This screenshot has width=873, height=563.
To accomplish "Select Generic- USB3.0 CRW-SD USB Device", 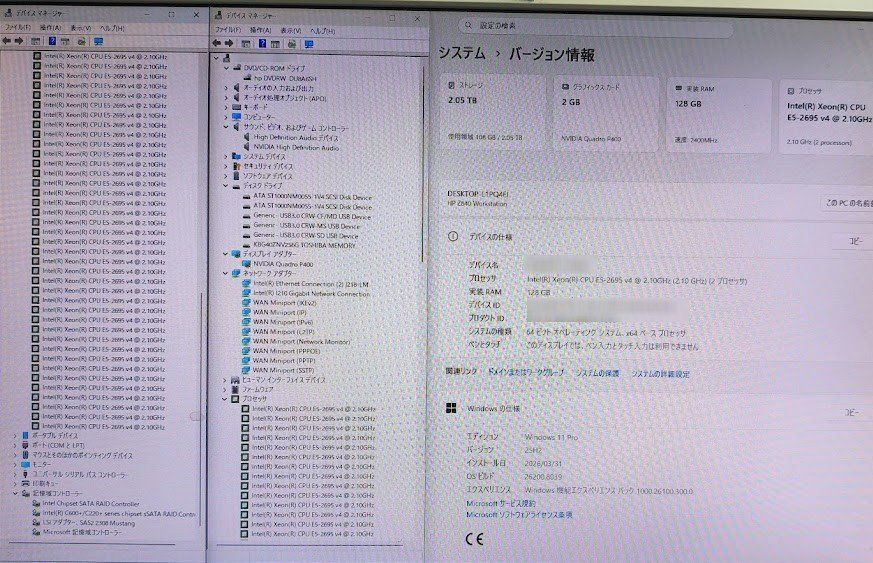I will (x=306, y=236).
